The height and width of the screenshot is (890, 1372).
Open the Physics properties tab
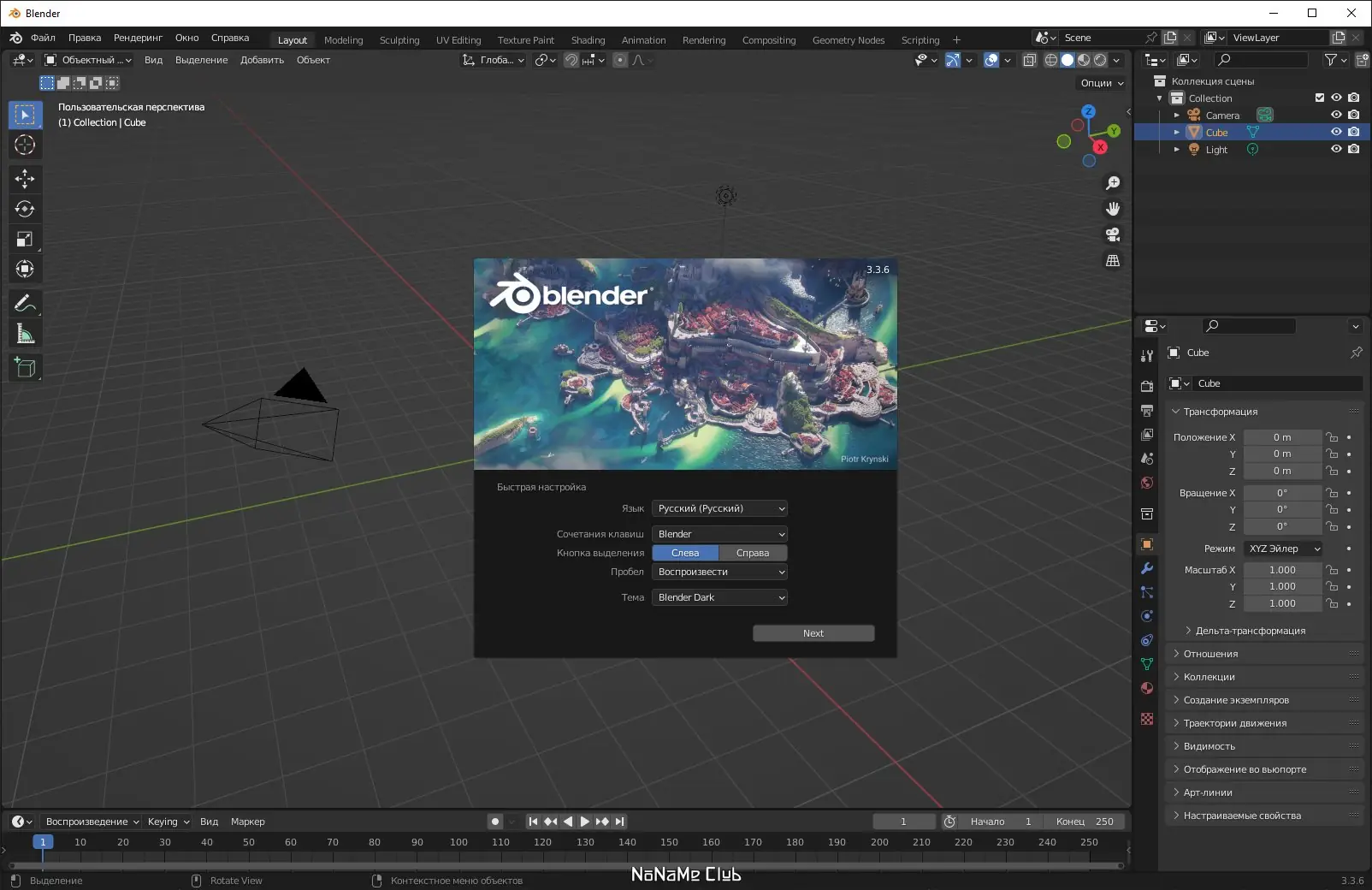click(1147, 616)
